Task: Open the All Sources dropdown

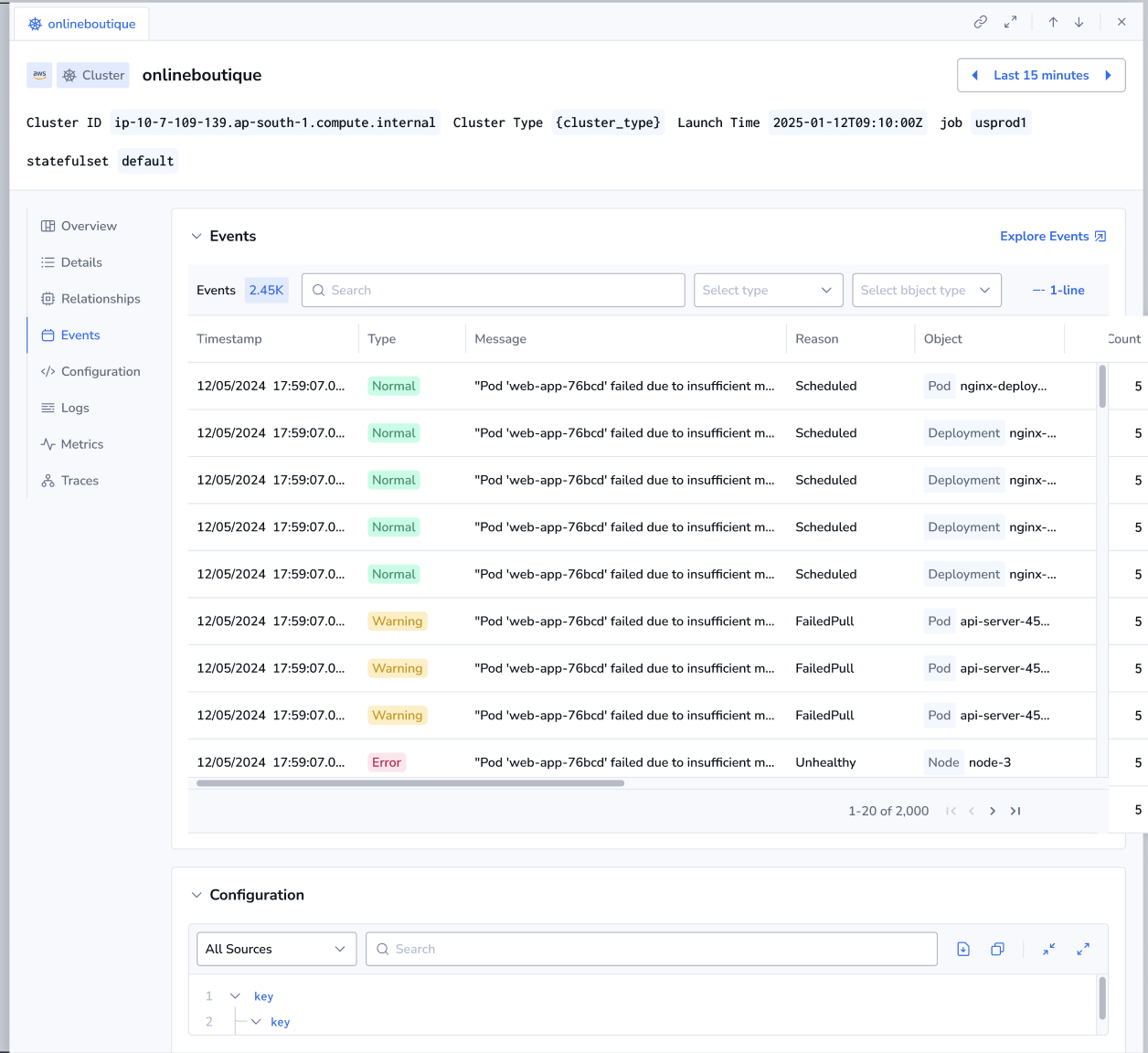Action: pyautogui.click(x=277, y=949)
